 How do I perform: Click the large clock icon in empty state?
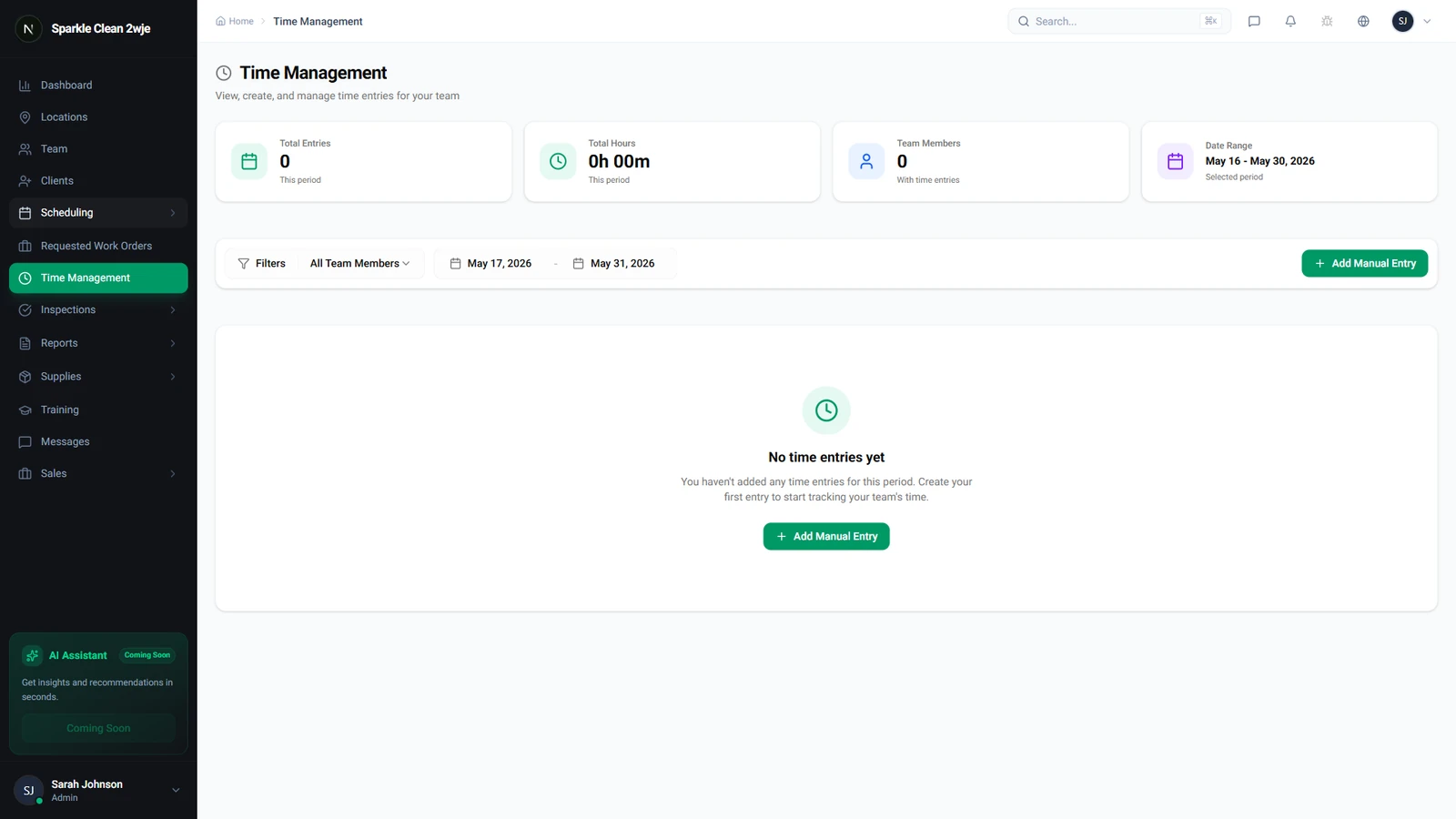pos(826,410)
